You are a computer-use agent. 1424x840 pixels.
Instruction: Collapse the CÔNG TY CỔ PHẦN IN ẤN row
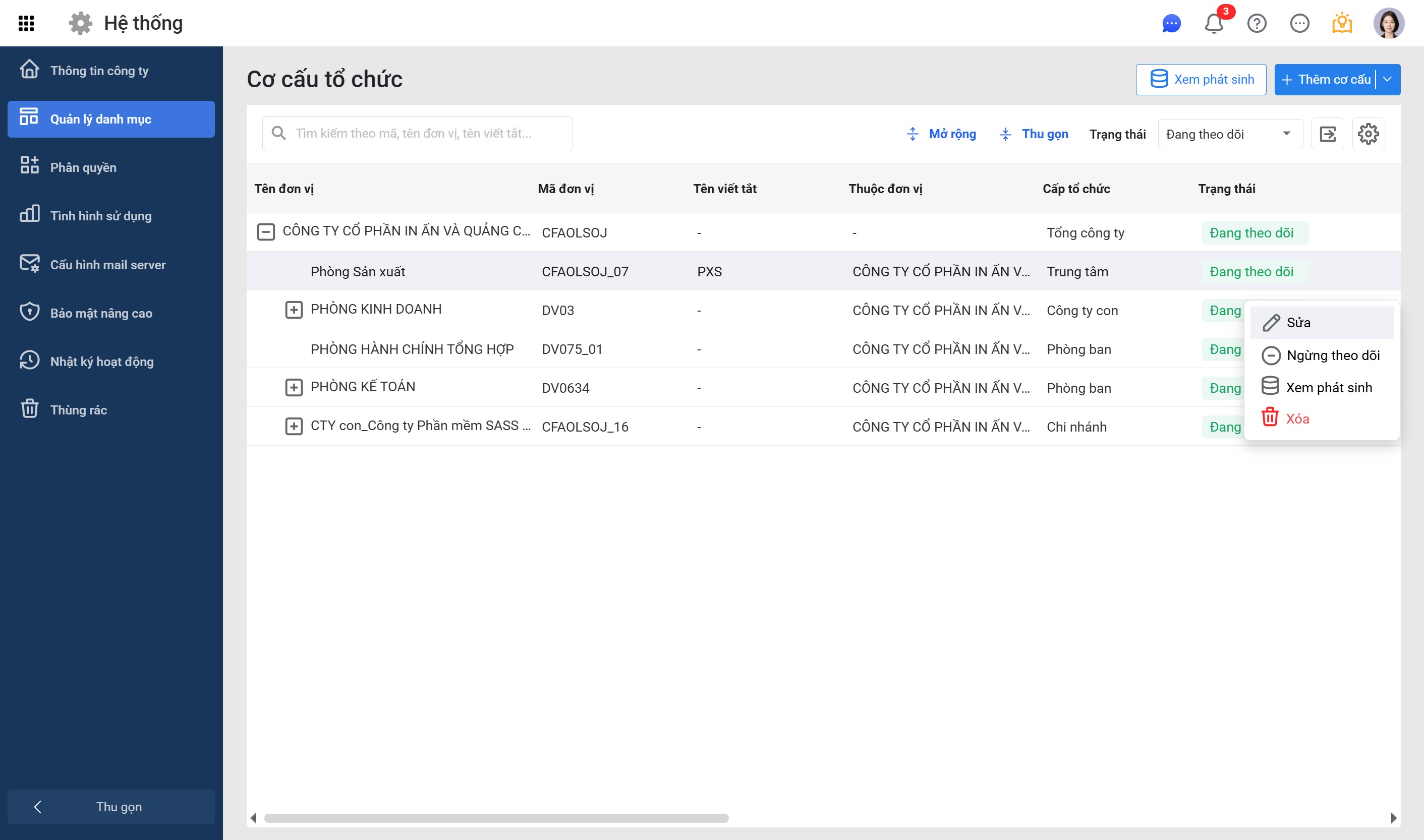tap(265, 231)
